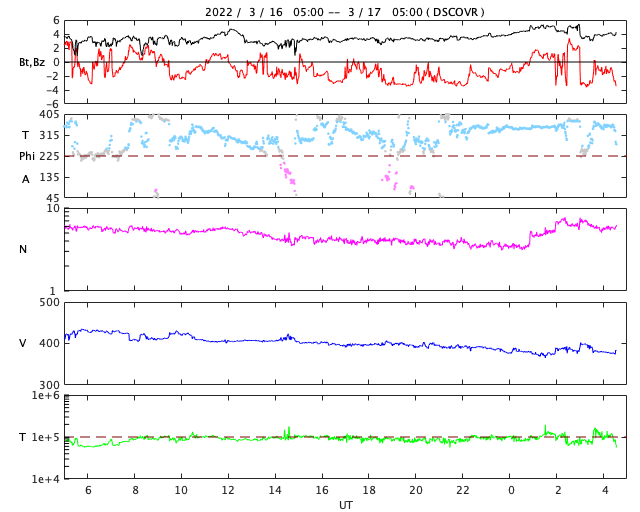Click the 1e+4 temperature tick label
Viewport: 640px width, 512px height.
coord(45,479)
